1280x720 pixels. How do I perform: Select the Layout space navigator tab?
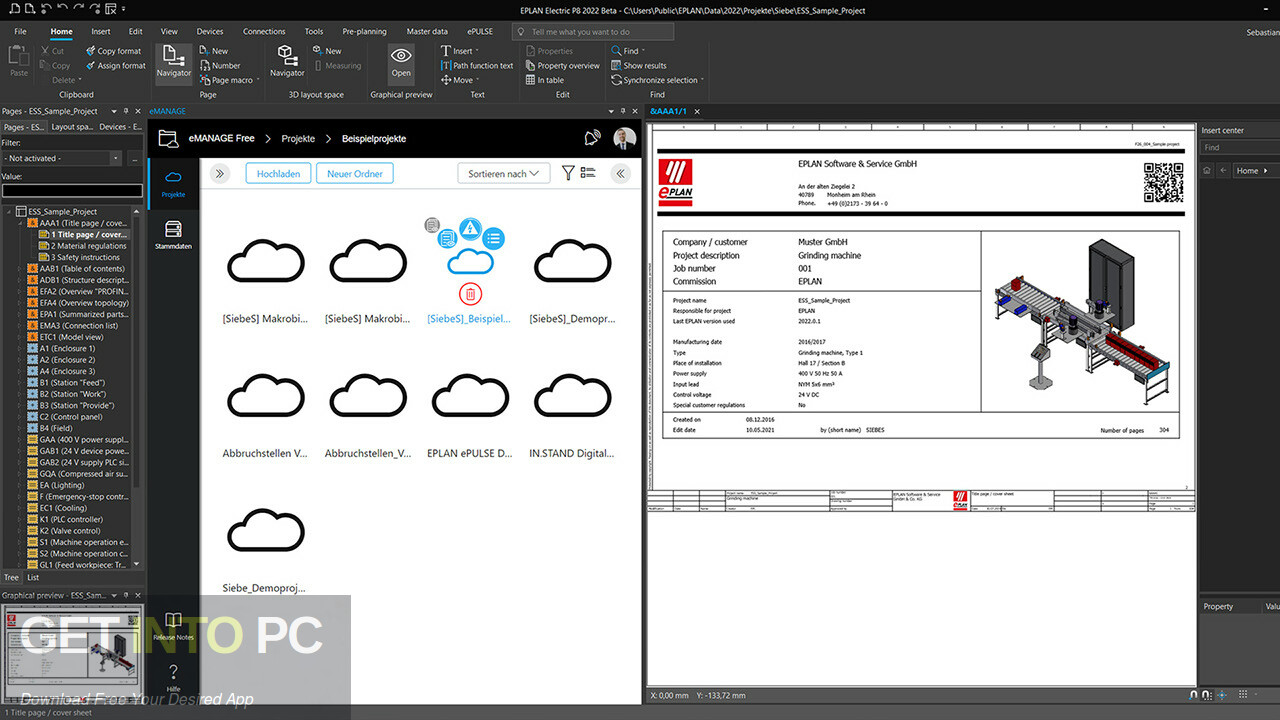72,127
